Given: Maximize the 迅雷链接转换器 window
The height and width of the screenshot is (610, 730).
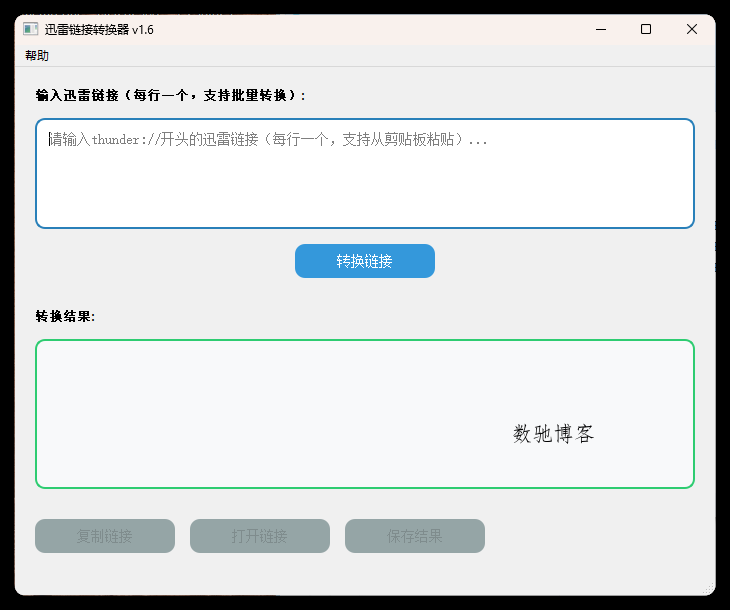Looking at the screenshot, I should pos(646,29).
